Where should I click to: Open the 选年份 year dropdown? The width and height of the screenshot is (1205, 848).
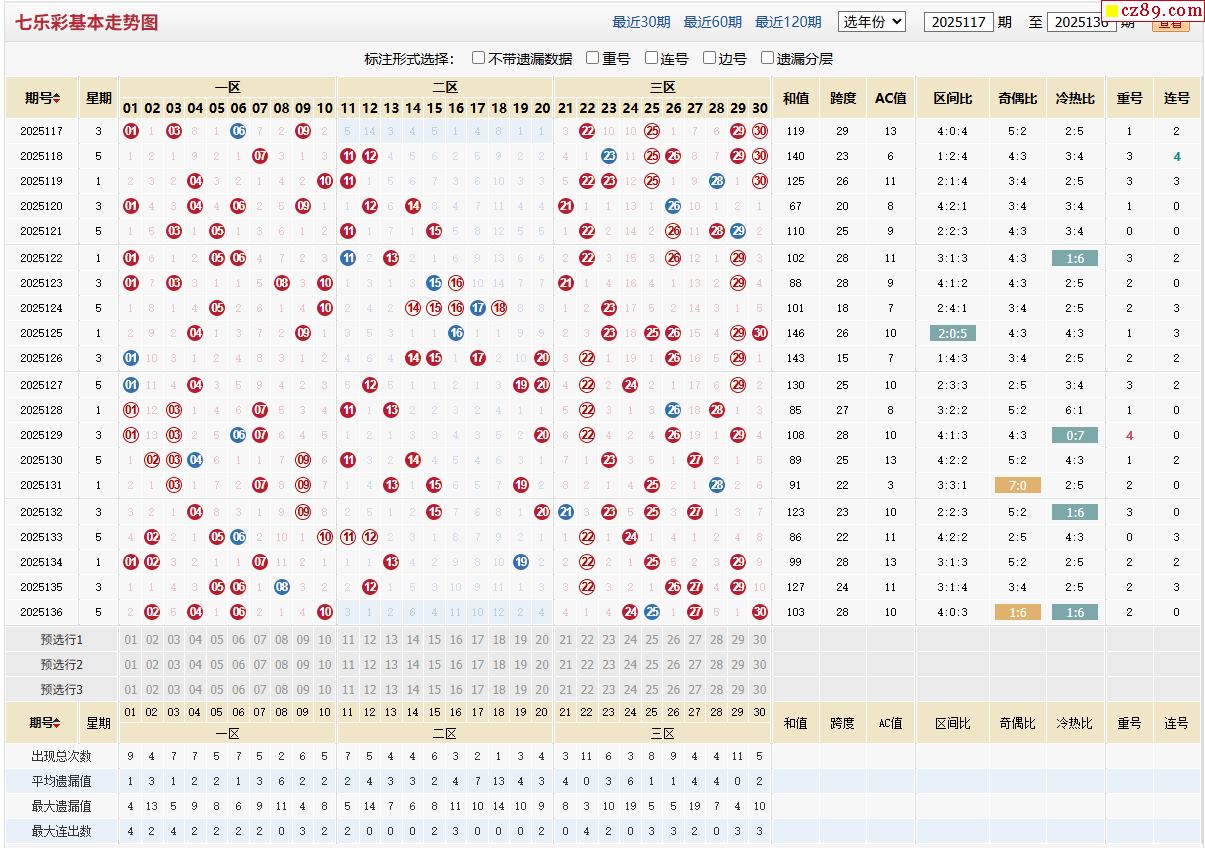(x=871, y=21)
